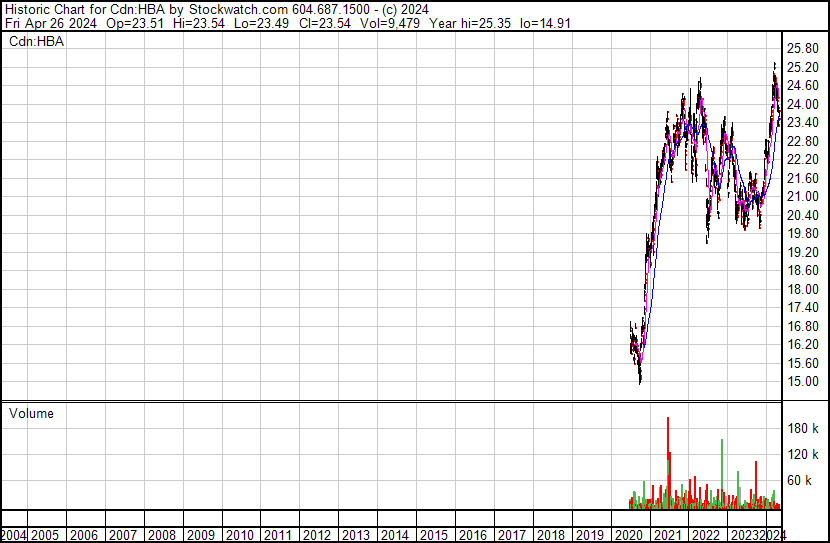Select the 20.40 price level label

tap(803, 215)
